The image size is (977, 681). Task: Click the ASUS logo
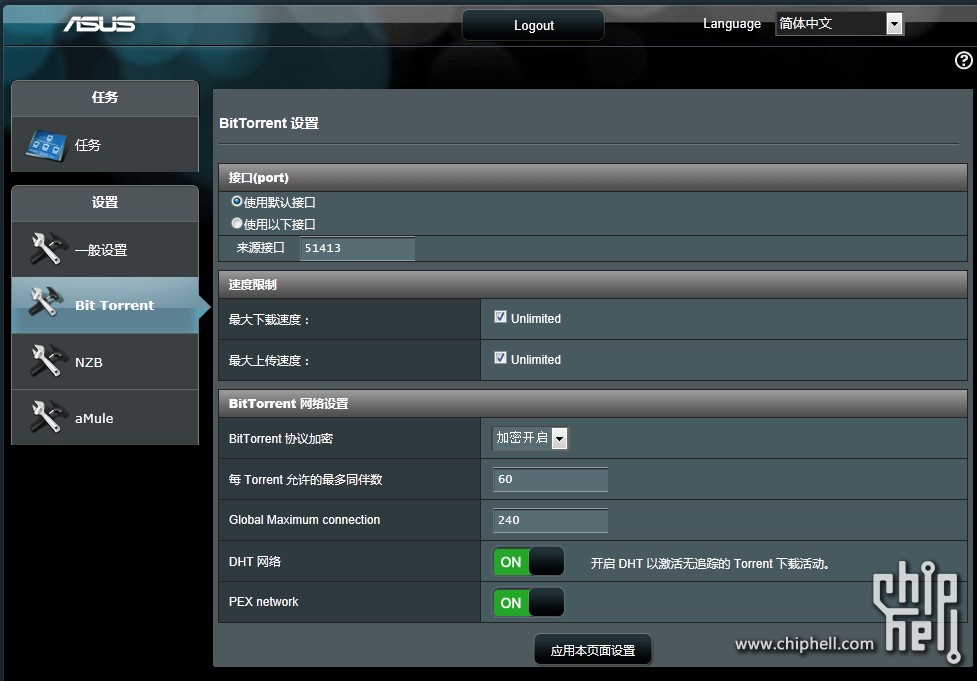coord(99,24)
